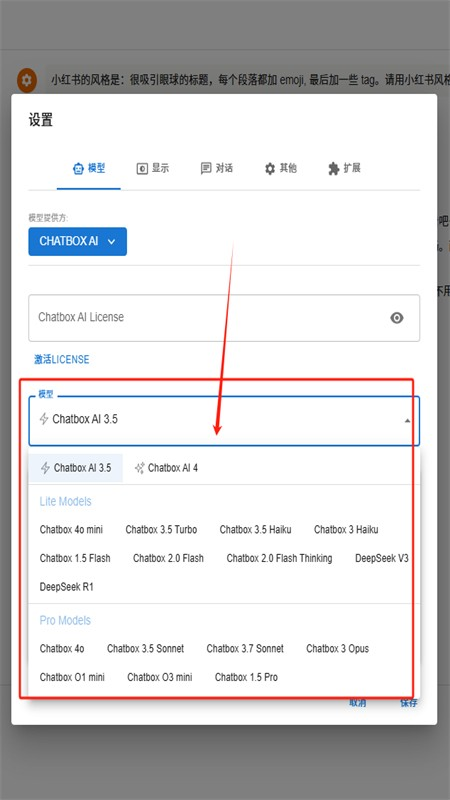This screenshot has height=800, width=450.
Task: Click the gear icon beside 其他
Action: pyautogui.click(x=270, y=168)
